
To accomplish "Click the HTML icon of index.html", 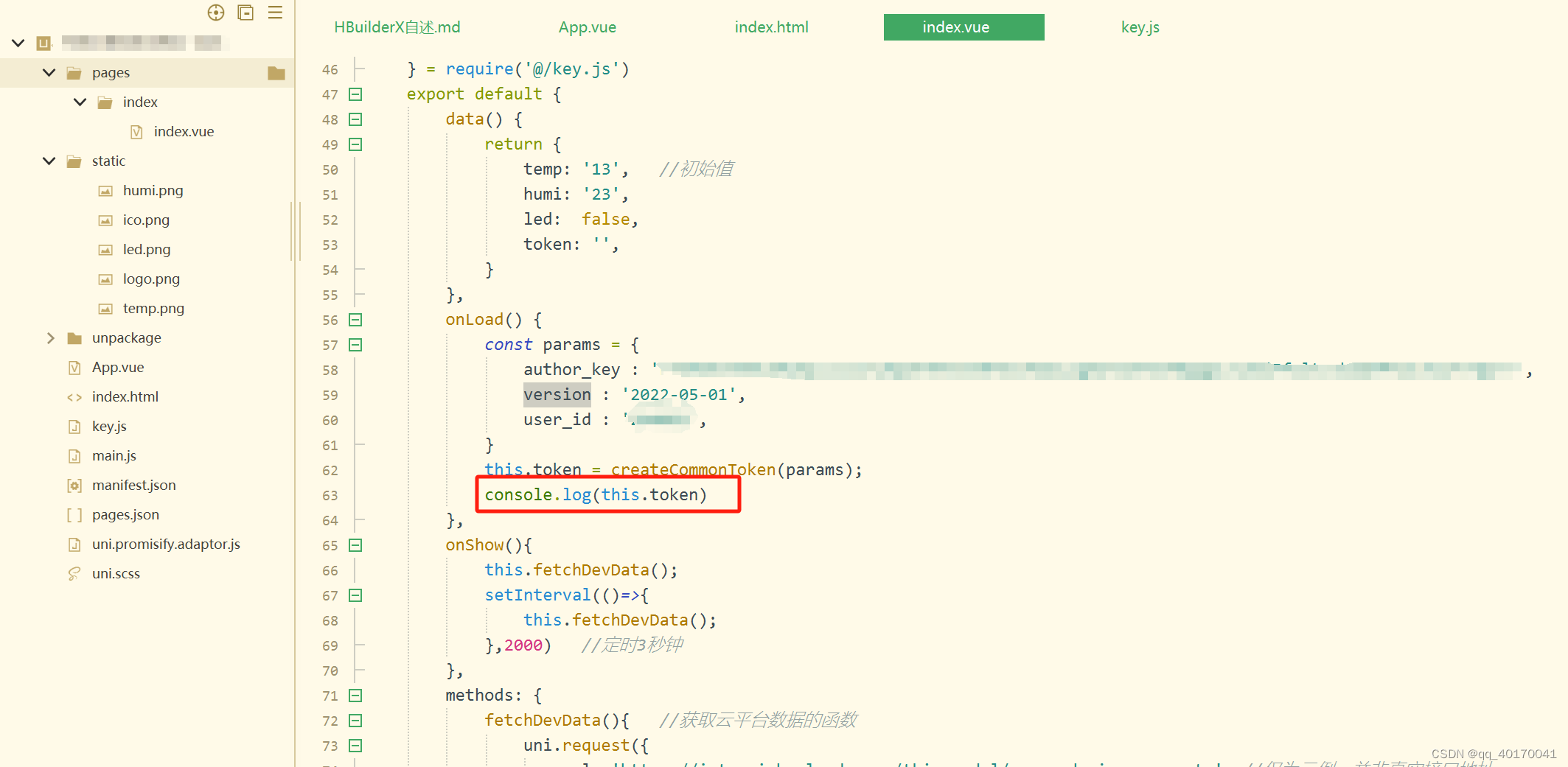I will click(74, 397).
